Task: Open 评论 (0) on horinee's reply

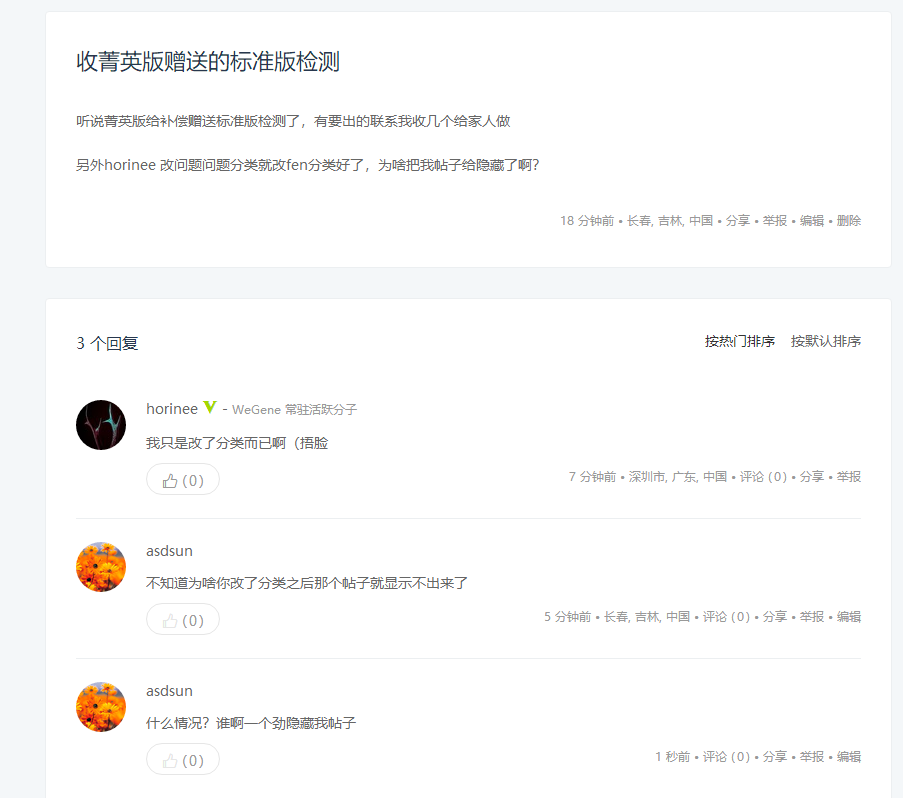Action: point(763,477)
